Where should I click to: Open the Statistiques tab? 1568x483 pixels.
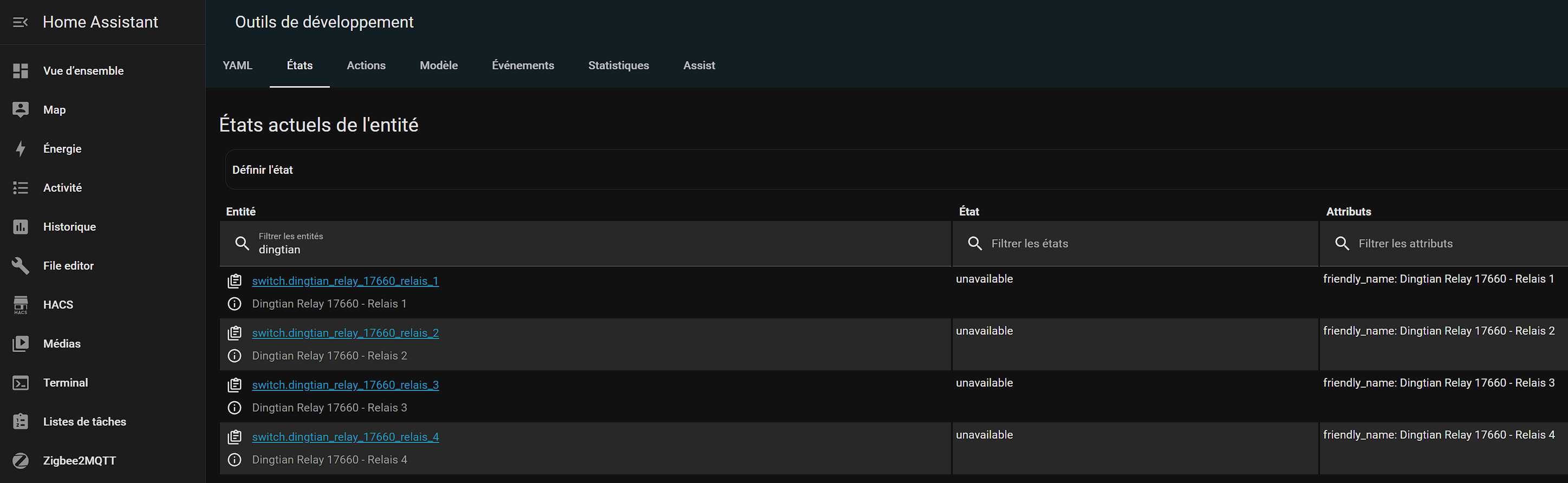(618, 66)
